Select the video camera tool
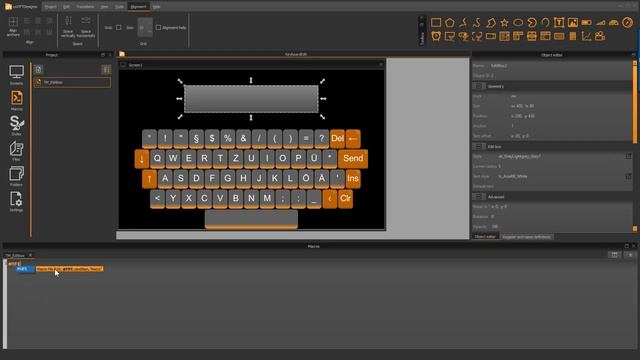 [x=600, y=36]
